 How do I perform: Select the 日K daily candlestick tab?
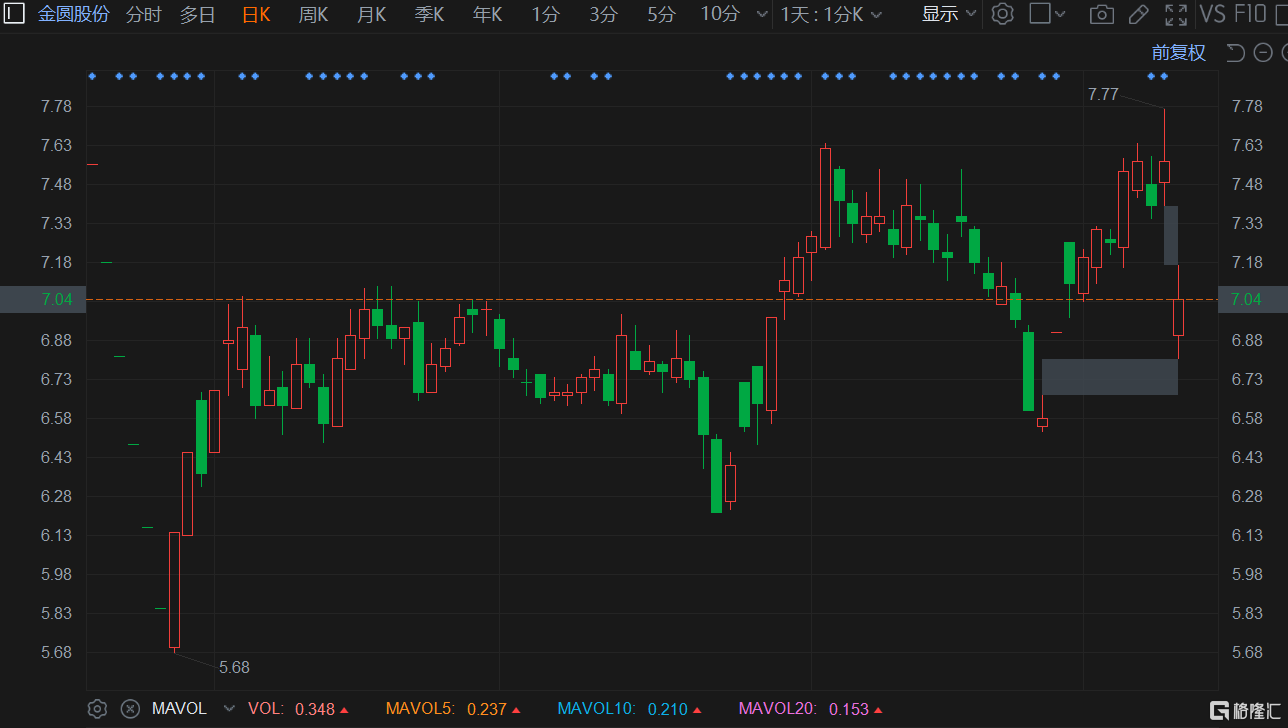pyautogui.click(x=256, y=15)
